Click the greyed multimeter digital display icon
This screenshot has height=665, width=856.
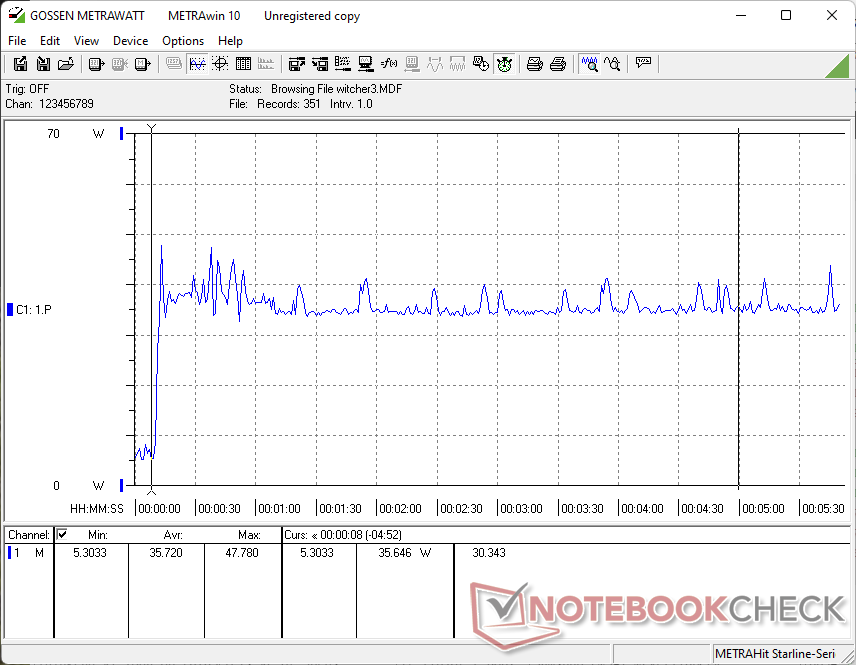tap(174, 64)
